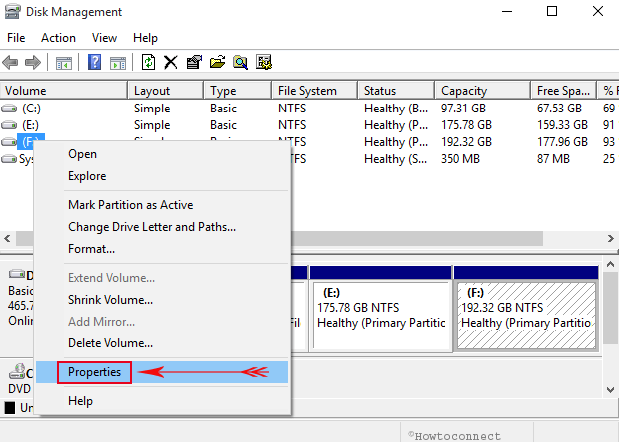619x442 pixels.
Task: Open the blue Help question-mark icon
Action: pos(94,62)
